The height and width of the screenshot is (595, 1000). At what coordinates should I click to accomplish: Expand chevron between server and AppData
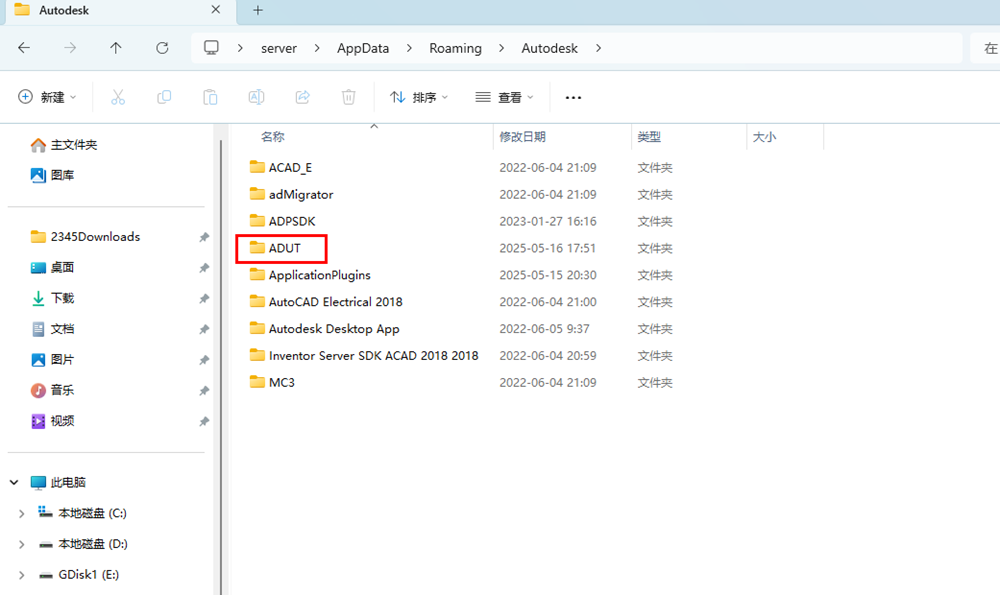(x=317, y=48)
